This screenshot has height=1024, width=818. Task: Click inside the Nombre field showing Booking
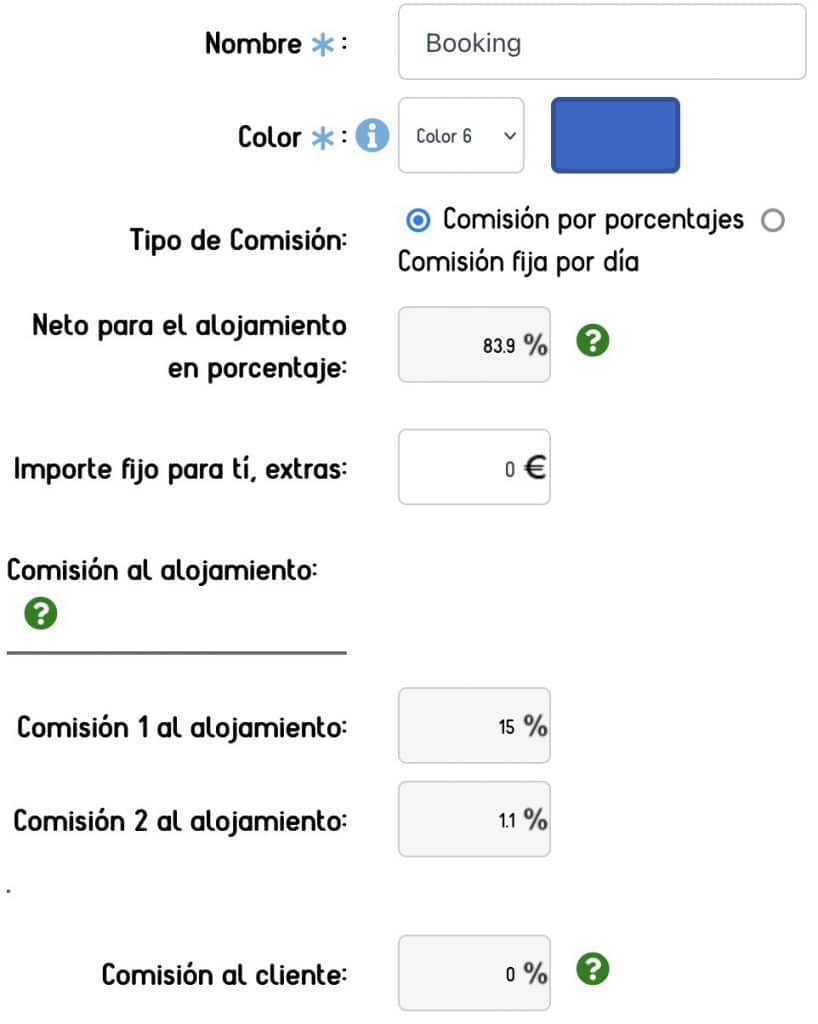pos(601,42)
